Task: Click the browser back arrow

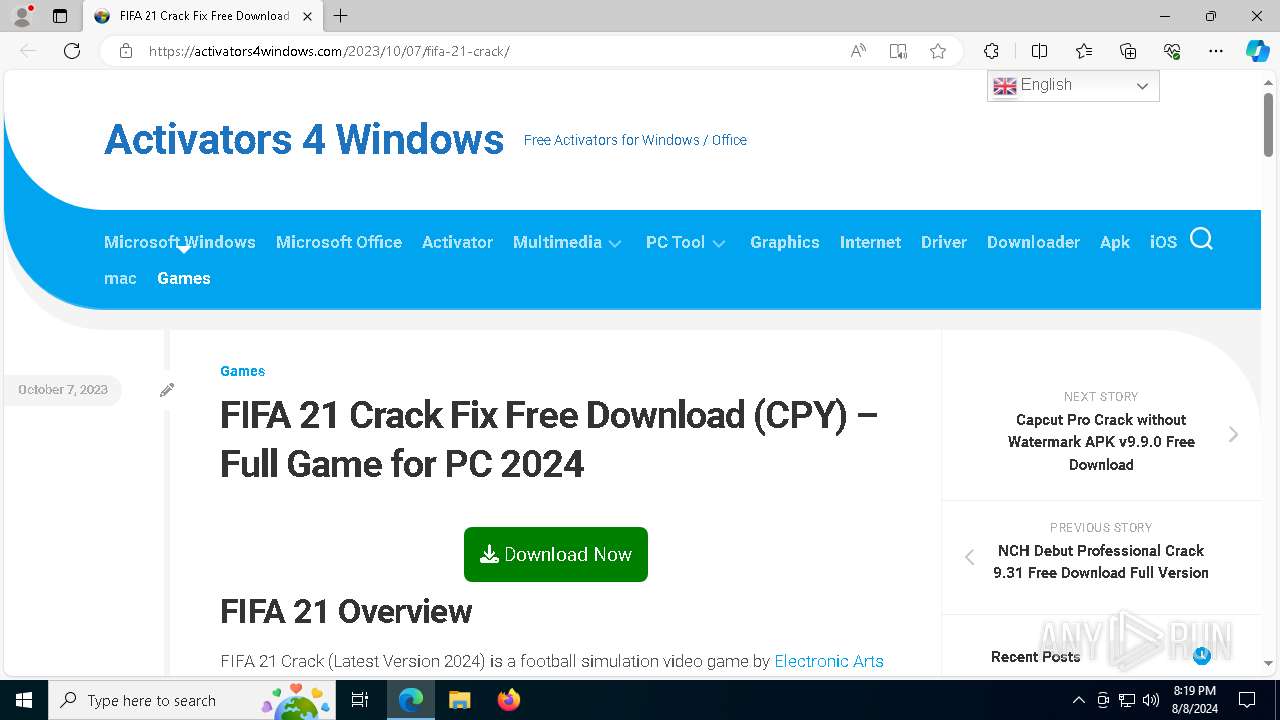Action: [x=28, y=51]
